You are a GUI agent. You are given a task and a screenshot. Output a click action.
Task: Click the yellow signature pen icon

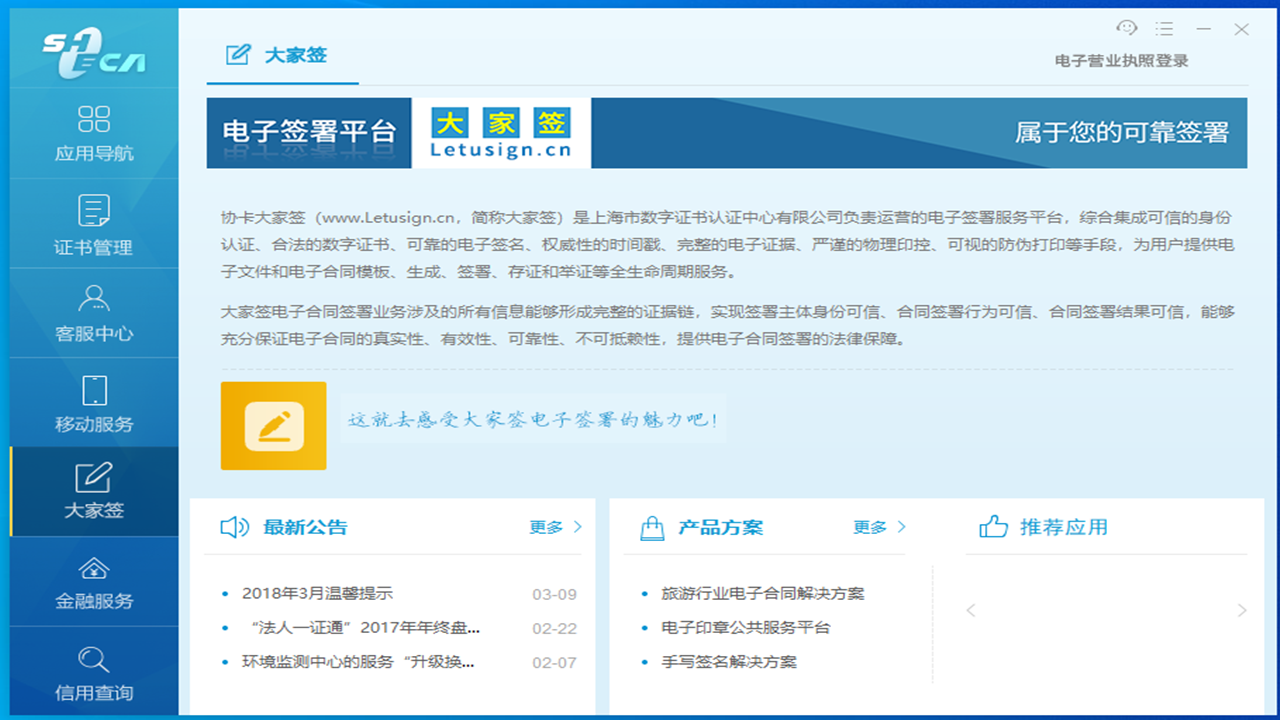click(273, 426)
